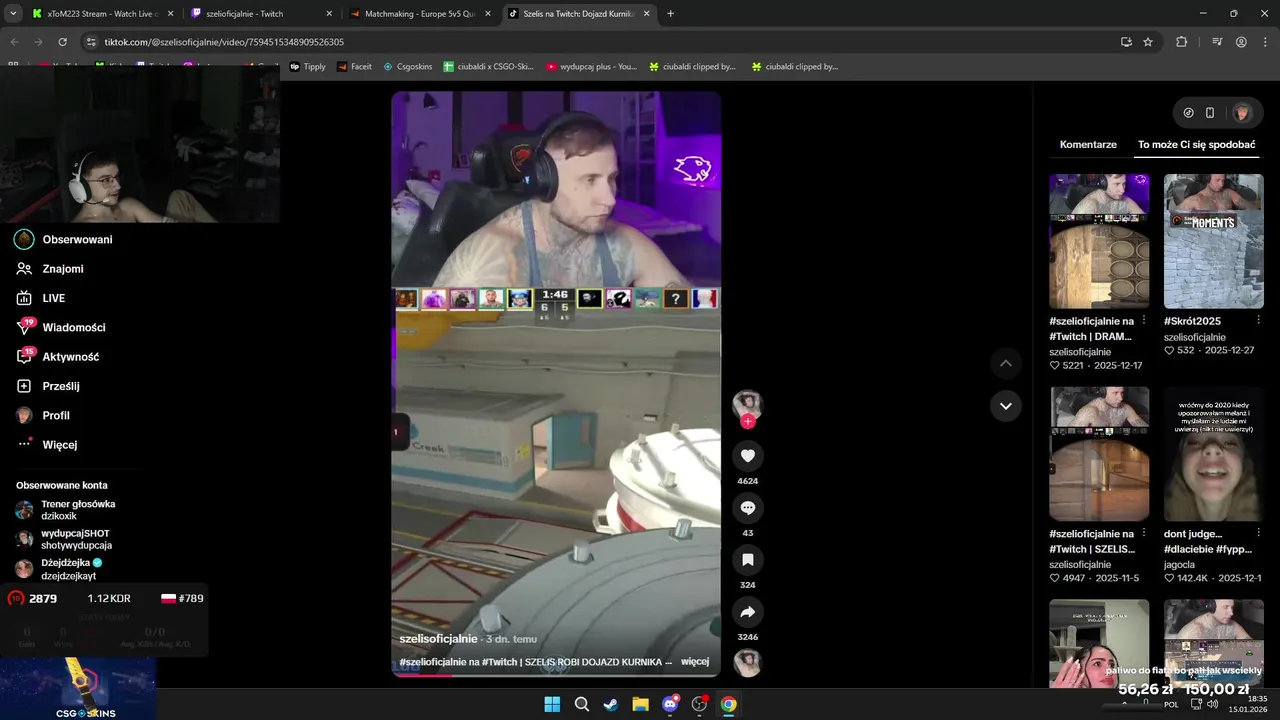
Task: Open the tab search dropdown arrow
Action: 13,14
